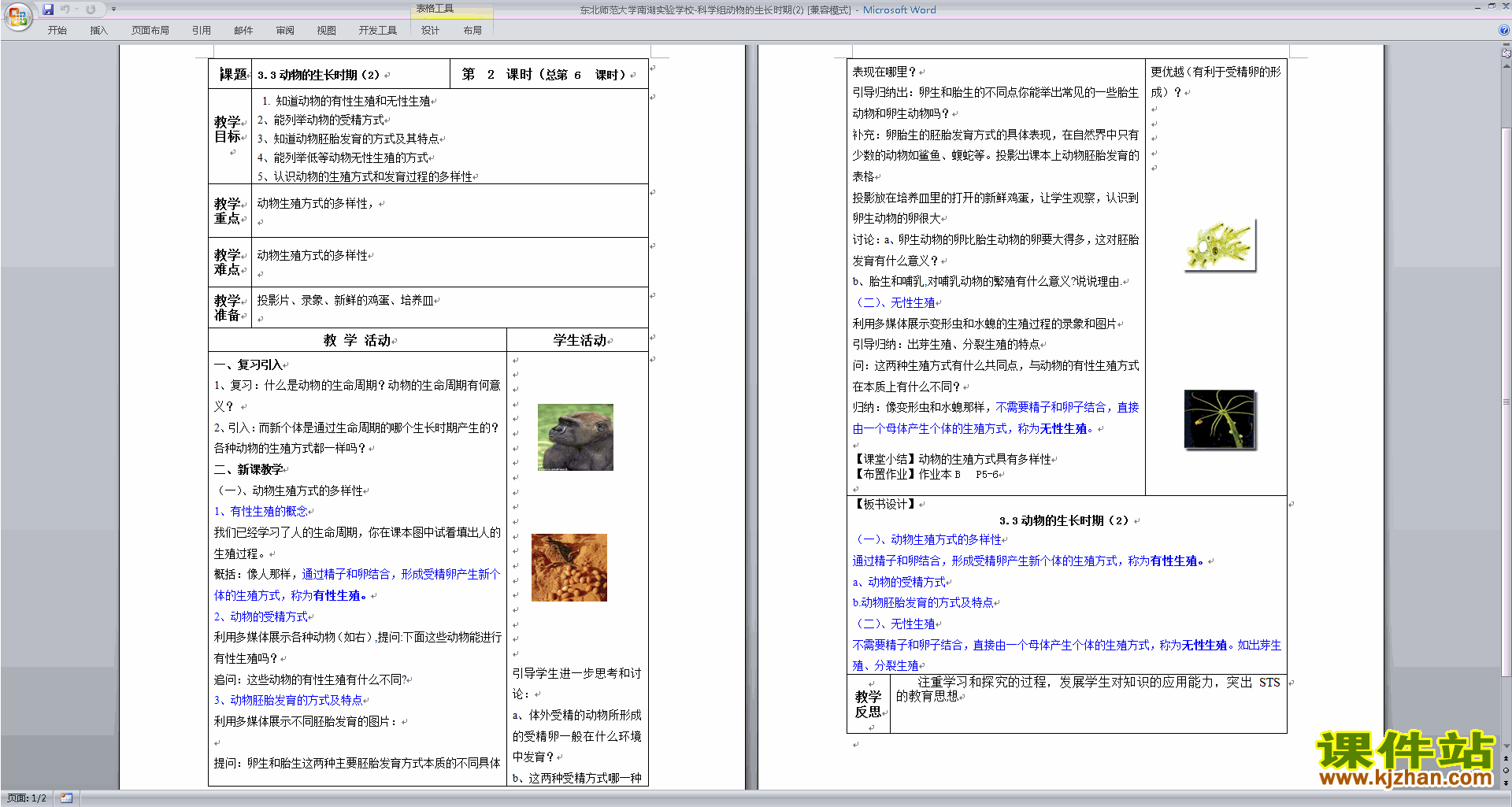Open the 引用 ribbon tab
The width and height of the screenshot is (1512, 807).
pos(202,31)
